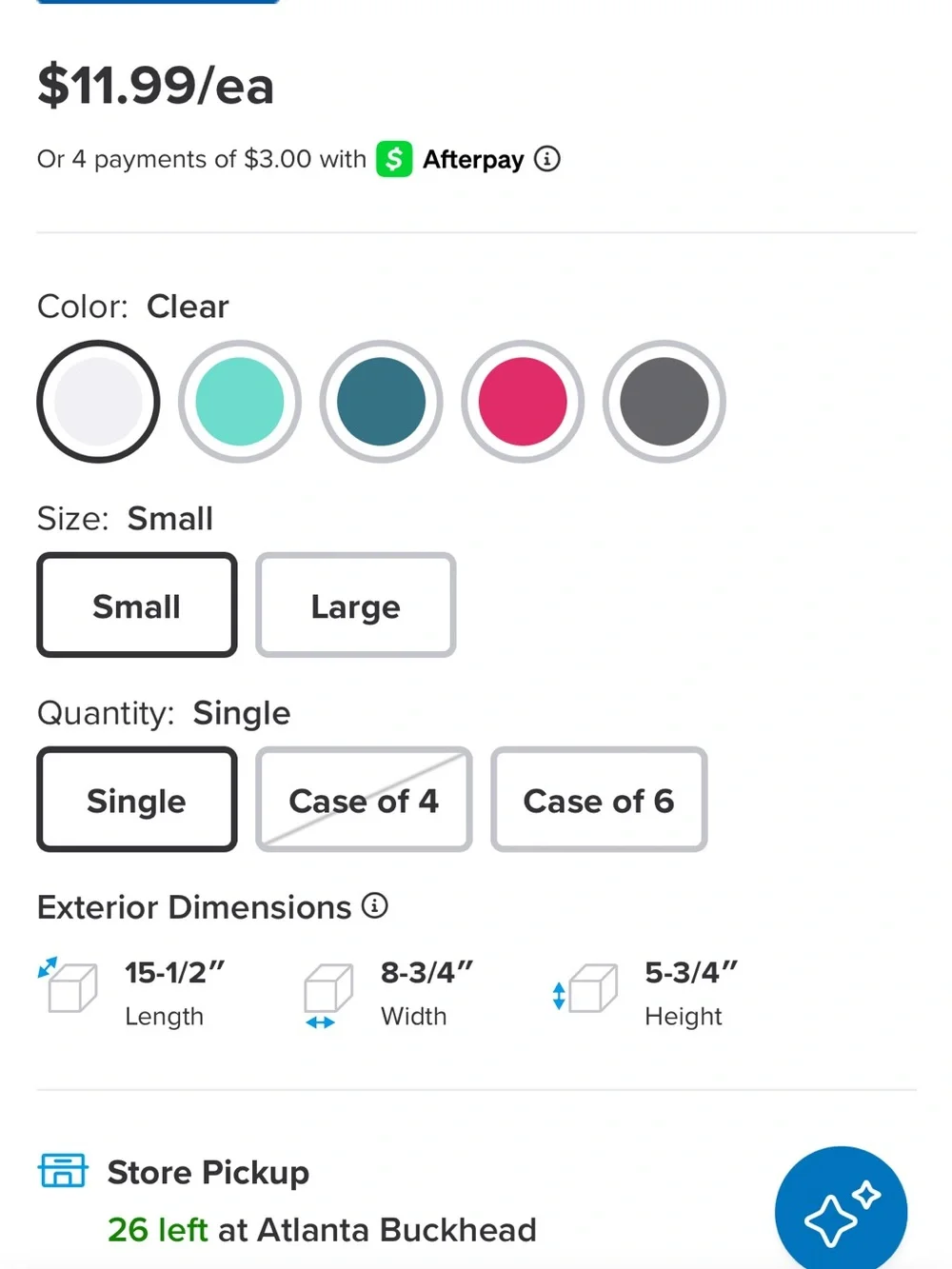The image size is (952, 1269).
Task: Pick the dark teal color swatch
Action: coord(381,402)
